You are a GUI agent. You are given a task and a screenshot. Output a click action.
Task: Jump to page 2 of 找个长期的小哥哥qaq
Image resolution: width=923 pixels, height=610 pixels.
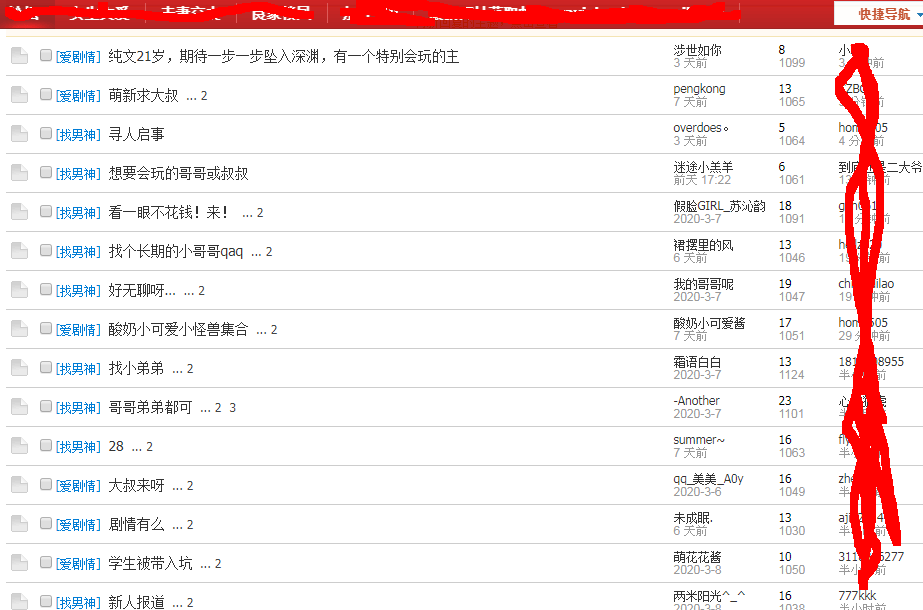[269, 252]
